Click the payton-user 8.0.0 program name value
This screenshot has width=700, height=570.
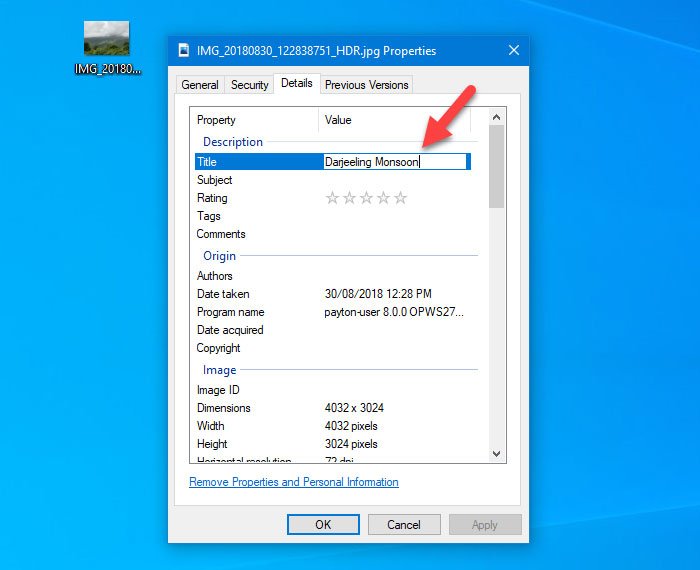pos(394,312)
